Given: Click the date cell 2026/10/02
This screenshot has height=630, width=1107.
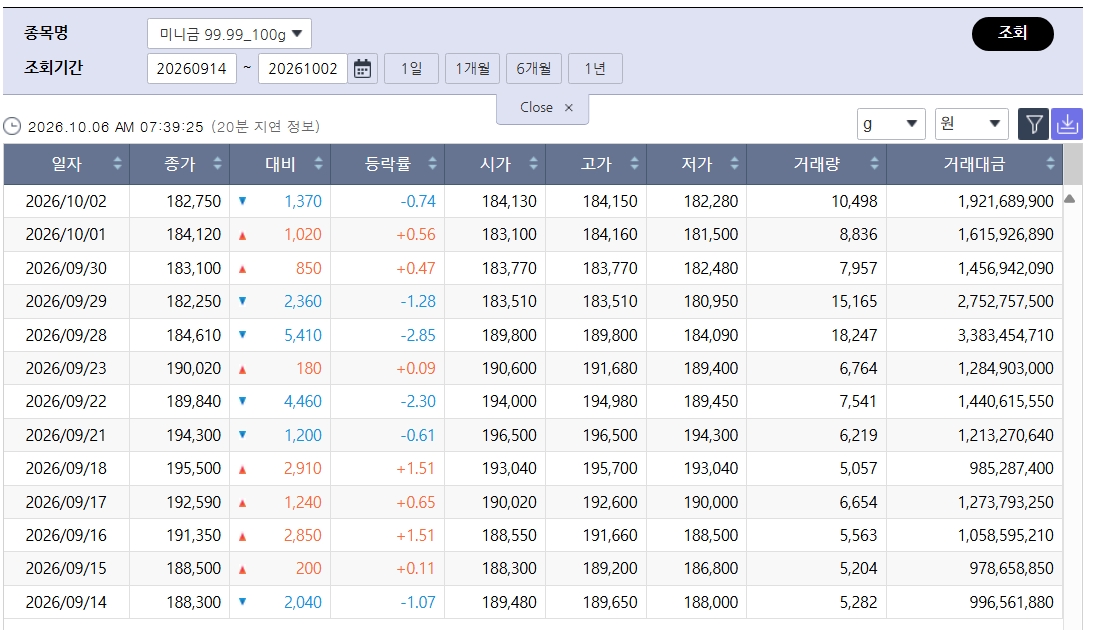Looking at the screenshot, I should click(66, 201).
